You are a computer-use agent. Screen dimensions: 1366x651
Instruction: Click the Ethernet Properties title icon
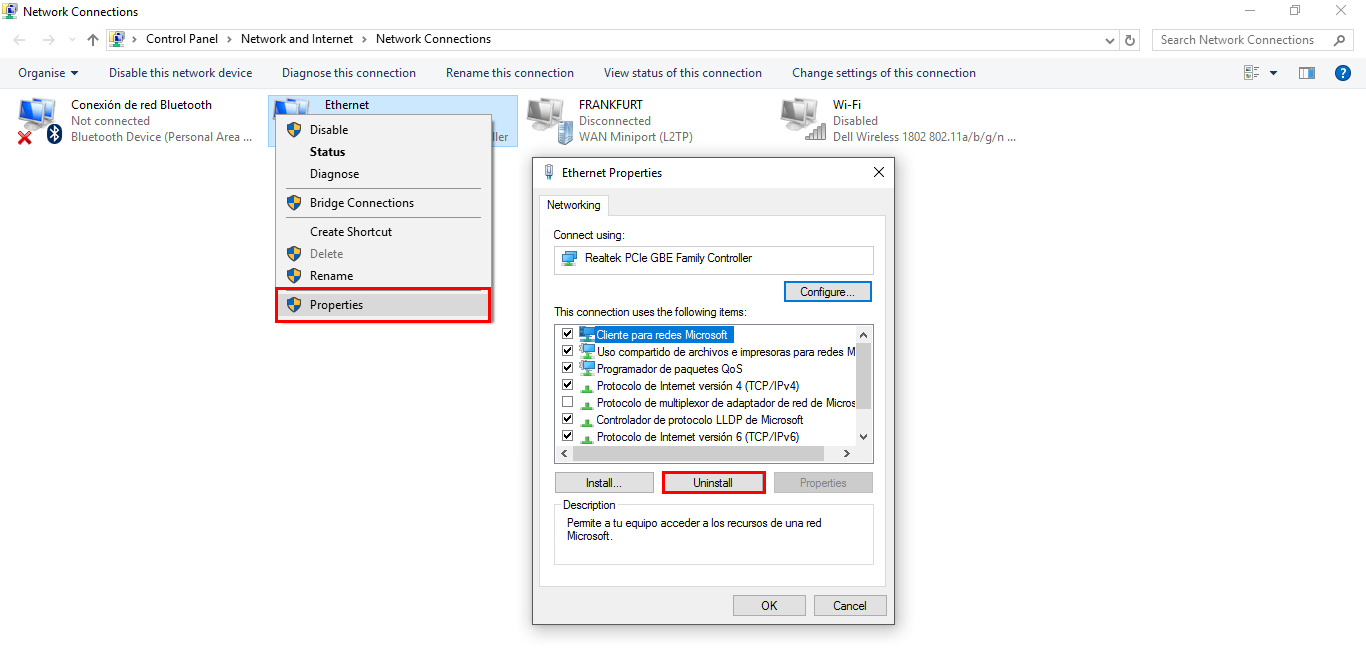pyautogui.click(x=549, y=172)
